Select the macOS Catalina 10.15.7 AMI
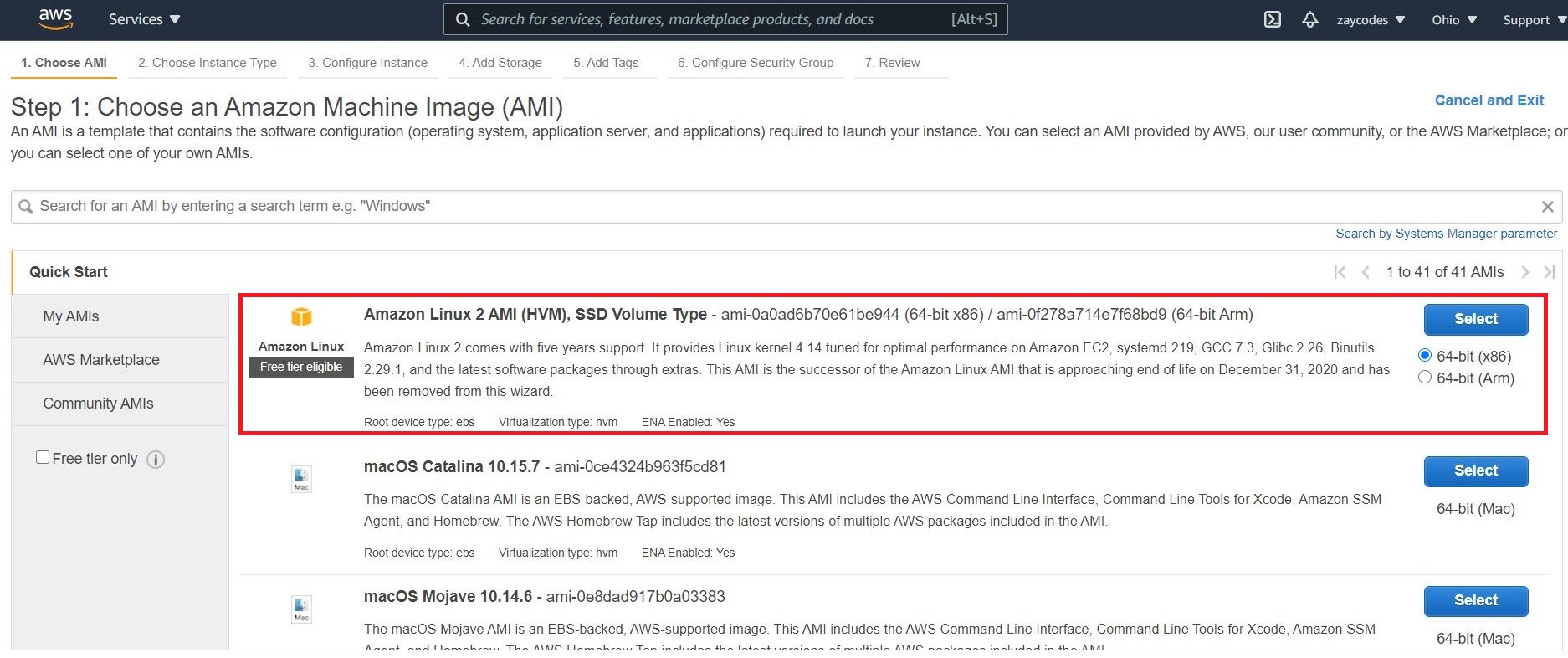The width and height of the screenshot is (1568, 658). point(1476,470)
